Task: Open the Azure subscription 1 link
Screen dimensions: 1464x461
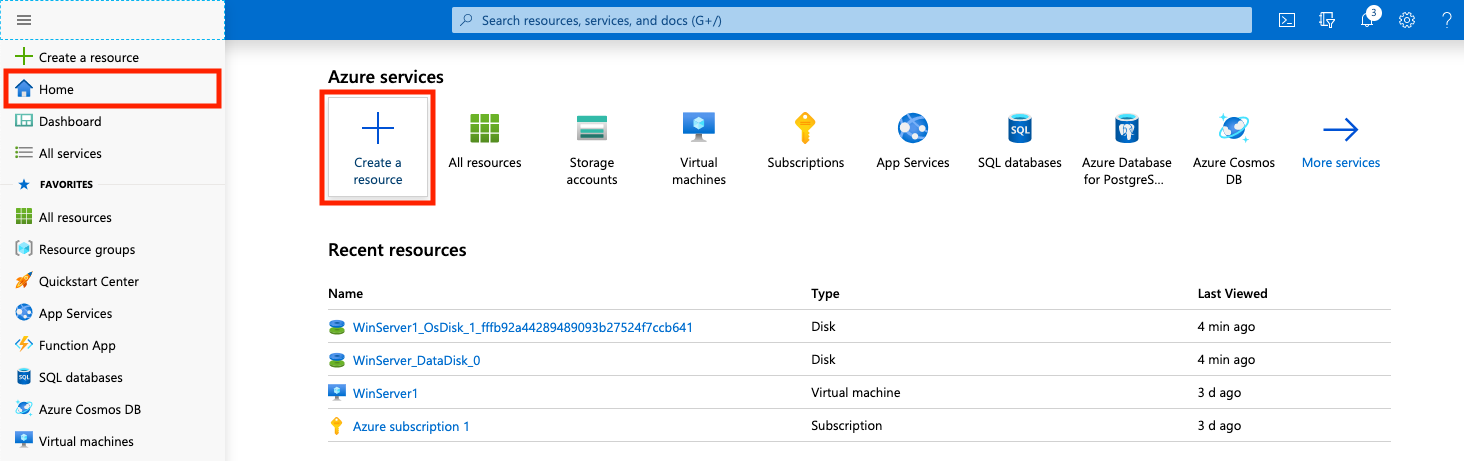Action: coord(411,426)
